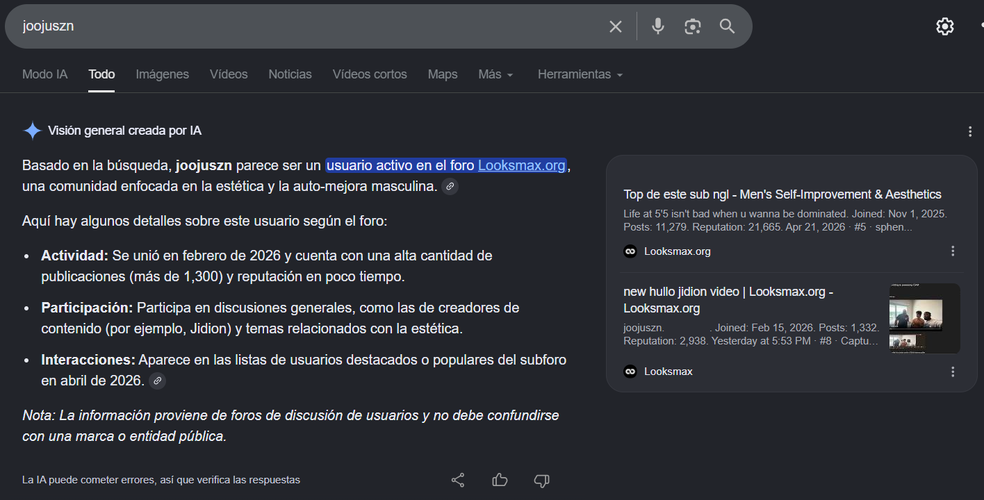
Task: Click the 'Visión general creada por IA' heading
Action: pyautogui.click(x=125, y=130)
